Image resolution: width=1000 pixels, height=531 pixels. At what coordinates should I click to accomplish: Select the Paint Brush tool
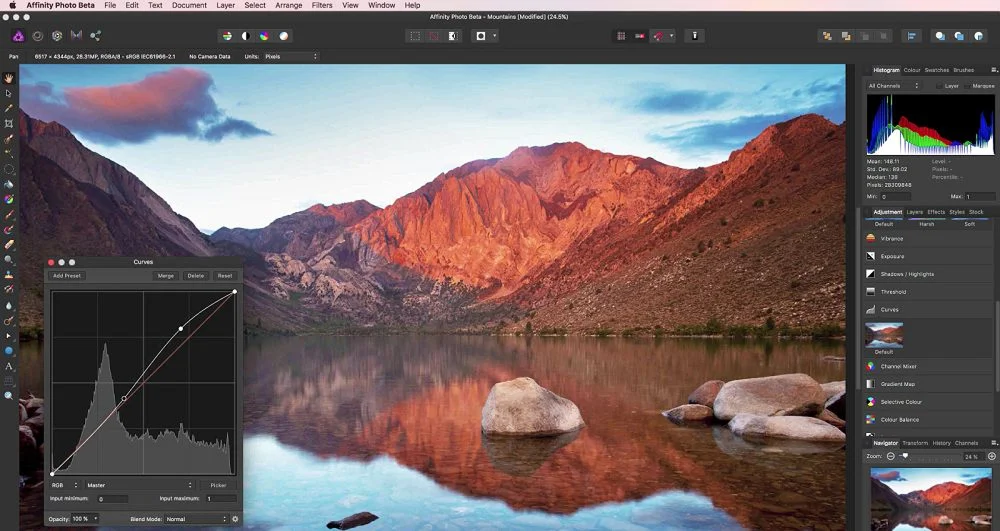pos(9,215)
